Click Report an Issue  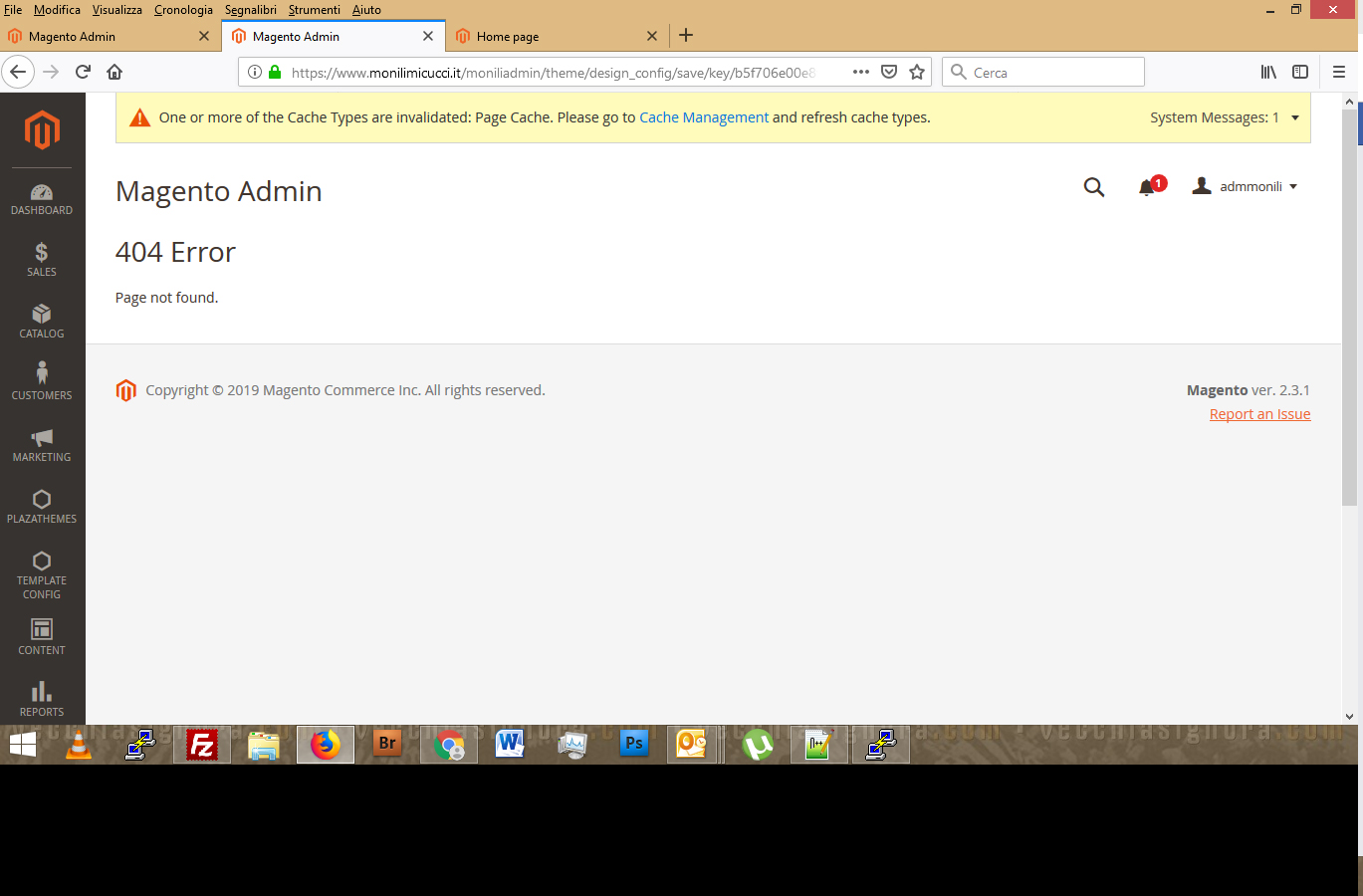(1259, 414)
